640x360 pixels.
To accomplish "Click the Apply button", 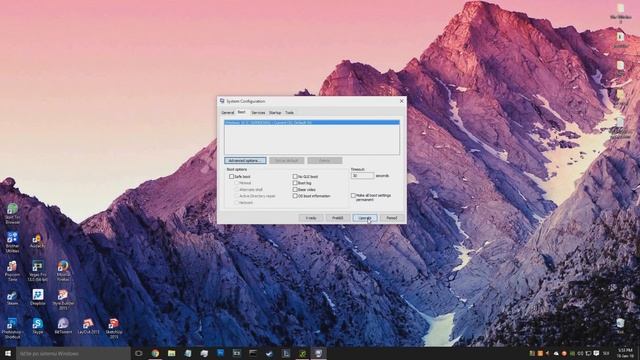I will (364, 218).
